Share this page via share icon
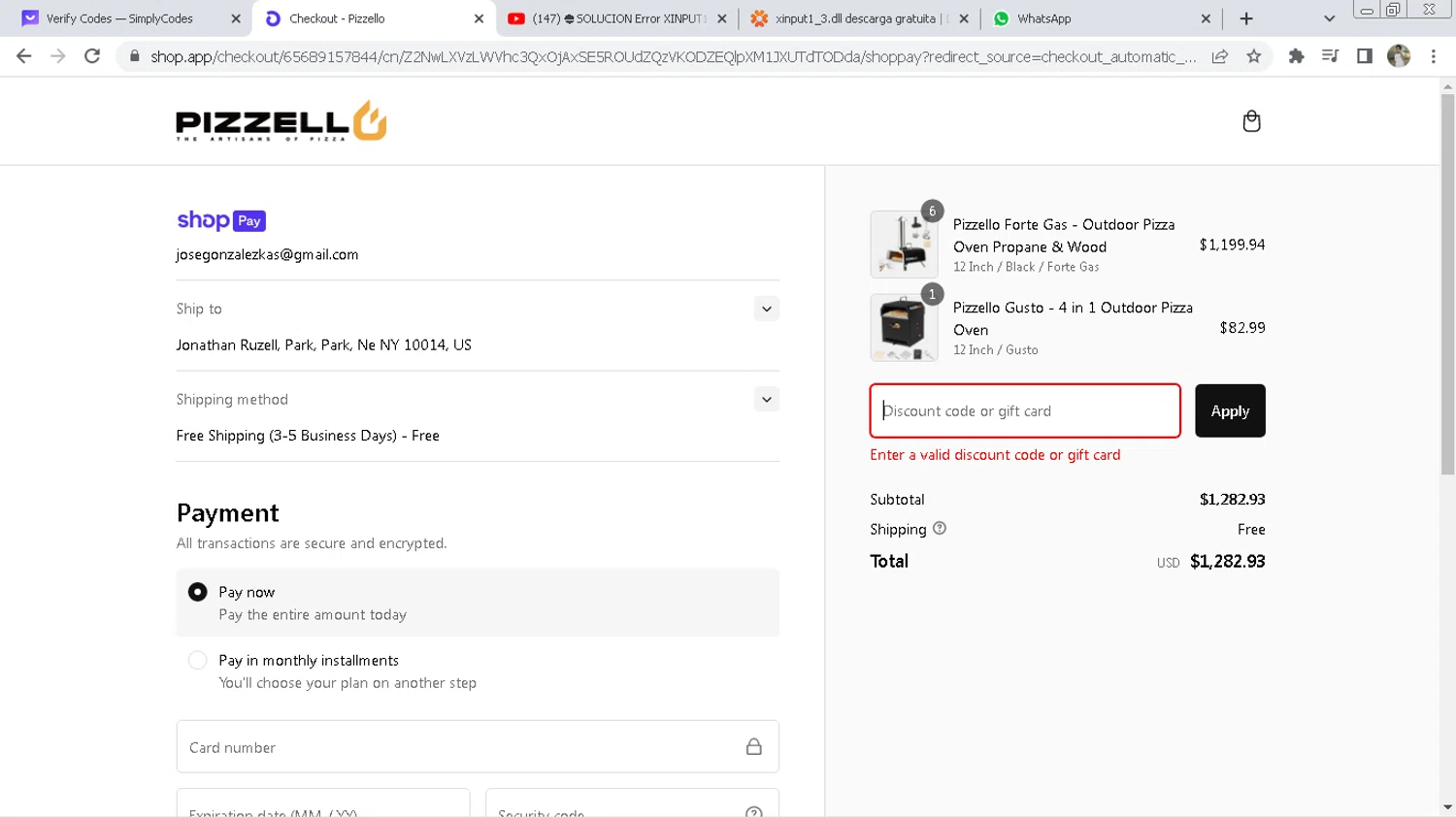Image resolution: width=1456 pixels, height=818 pixels. coord(1220,56)
